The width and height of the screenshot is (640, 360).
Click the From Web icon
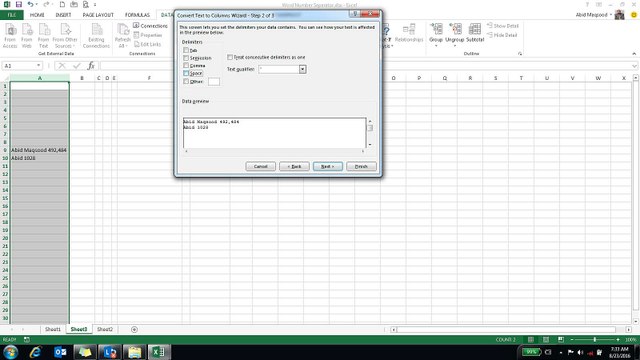27,30
